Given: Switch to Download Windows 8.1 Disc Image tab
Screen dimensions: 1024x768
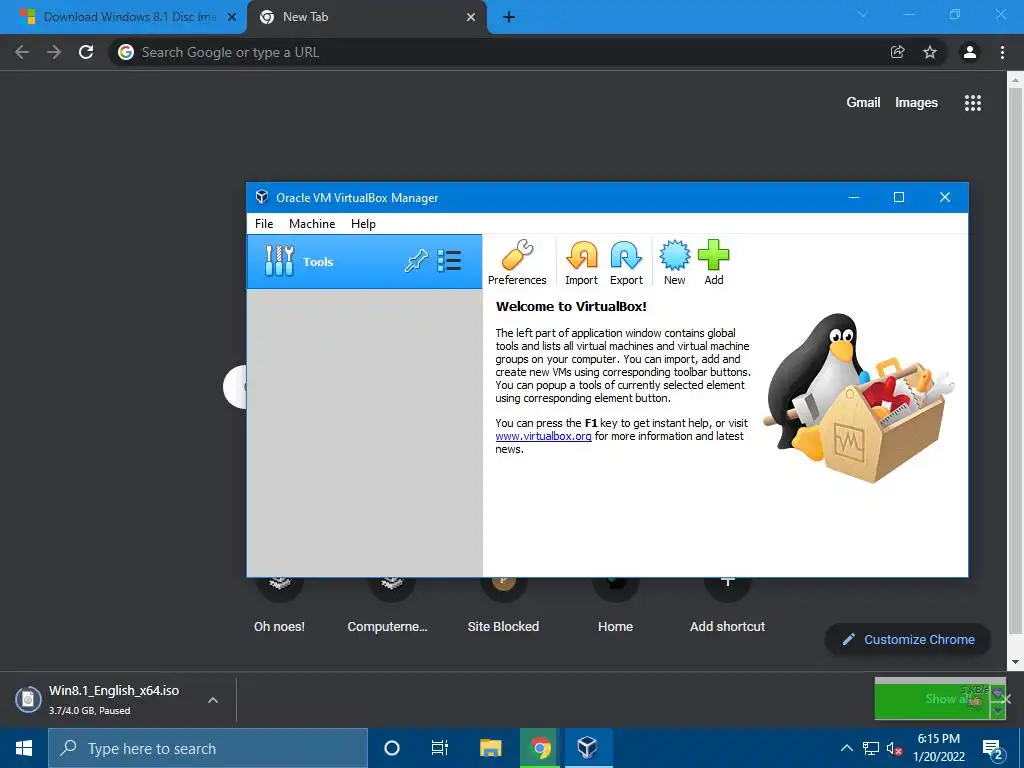Looking at the screenshot, I should point(123,17).
